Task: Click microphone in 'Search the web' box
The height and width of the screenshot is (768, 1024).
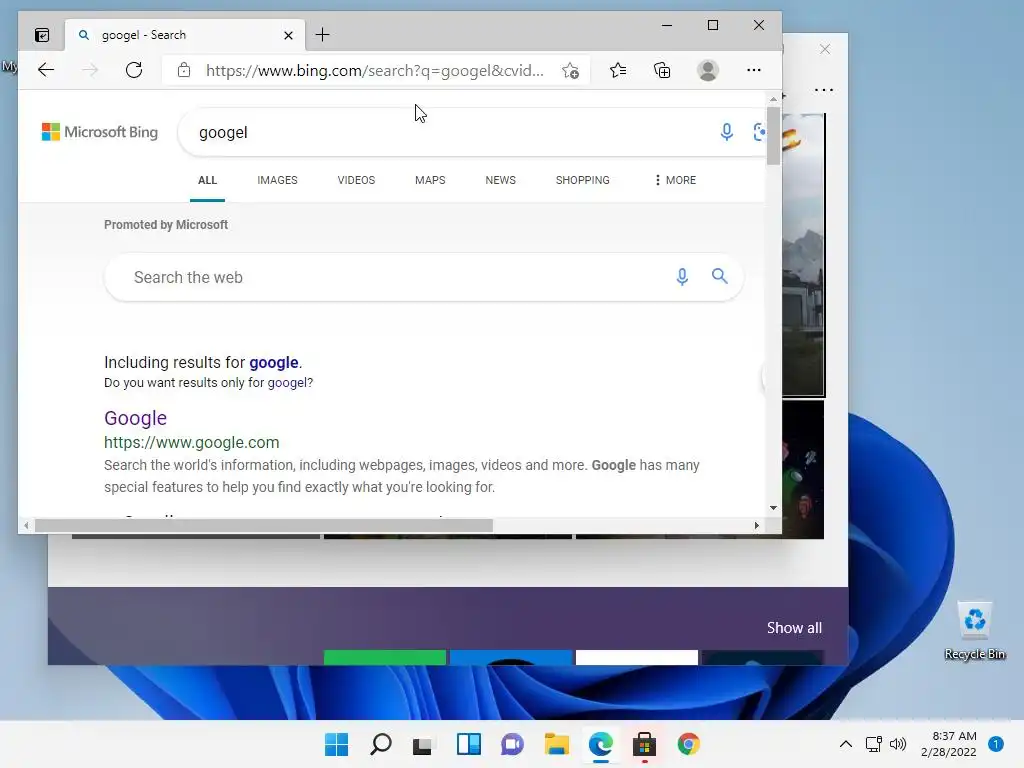Action: coord(682,277)
